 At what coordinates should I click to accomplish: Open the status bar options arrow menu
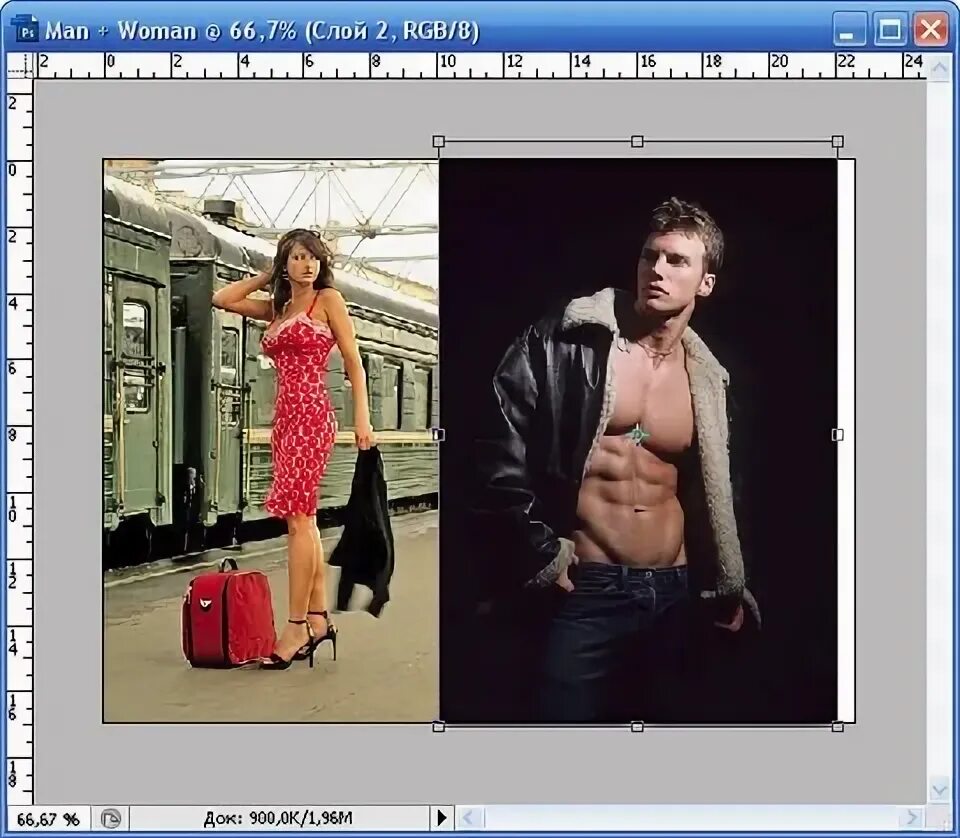tap(441, 818)
